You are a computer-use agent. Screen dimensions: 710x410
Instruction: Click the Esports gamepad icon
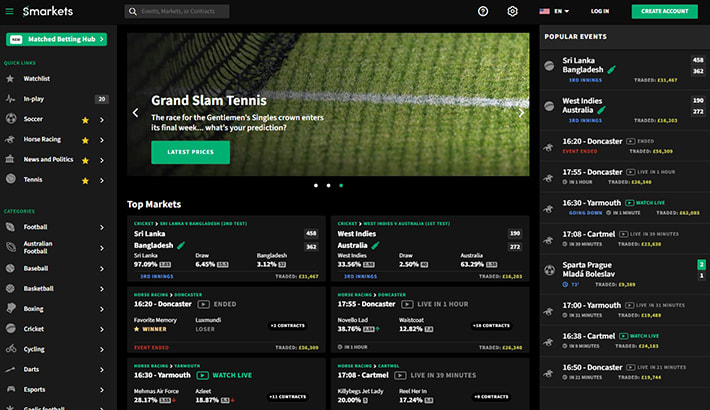[x=10, y=389]
